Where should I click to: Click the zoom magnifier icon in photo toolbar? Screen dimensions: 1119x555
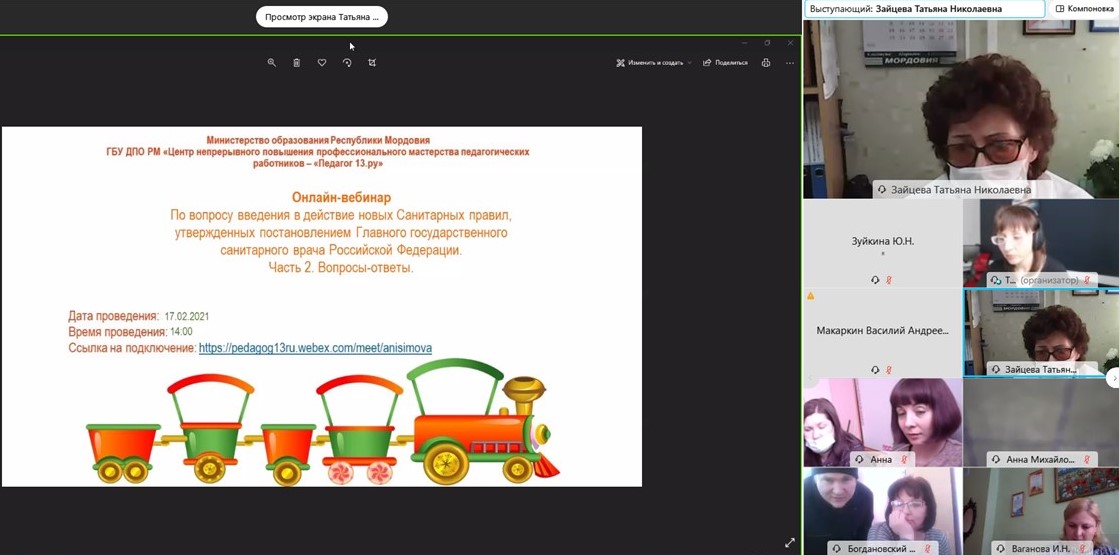271,63
